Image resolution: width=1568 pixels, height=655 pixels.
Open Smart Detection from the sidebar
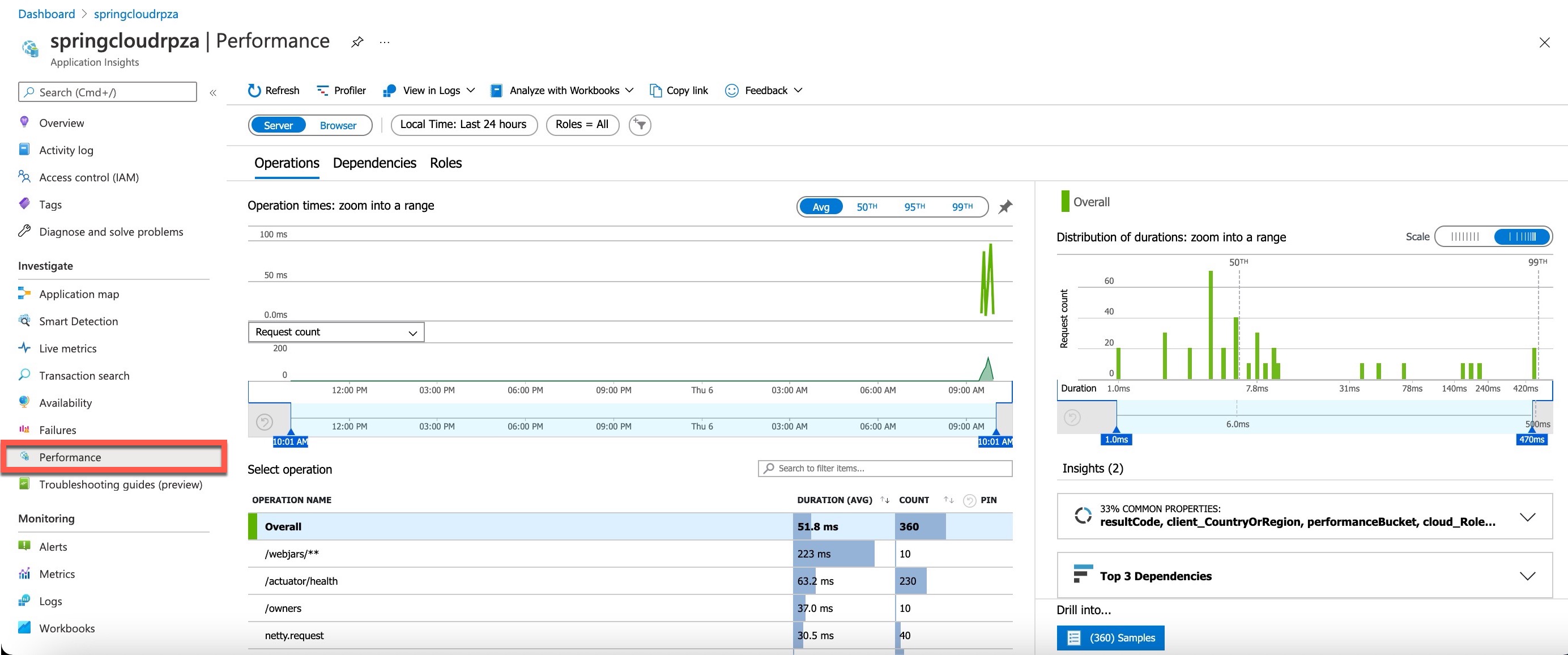pyautogui.click(x=78, y=321)
